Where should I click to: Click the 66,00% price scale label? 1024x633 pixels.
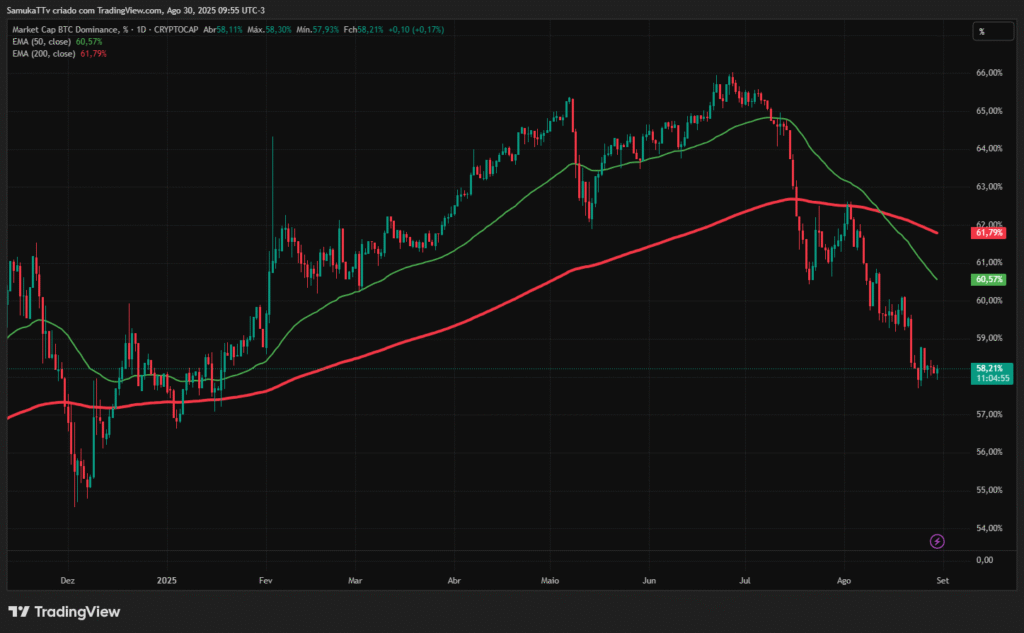(987, 73)
